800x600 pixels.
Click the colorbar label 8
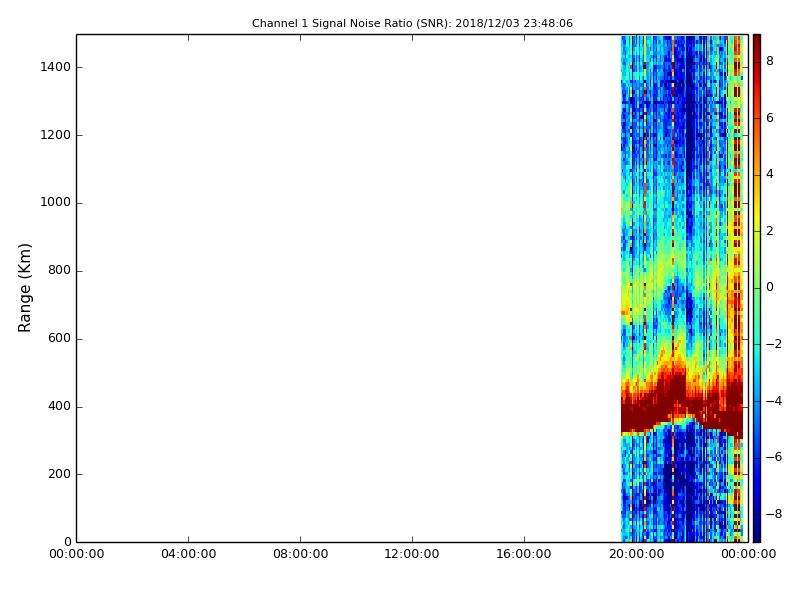point(770,61)
